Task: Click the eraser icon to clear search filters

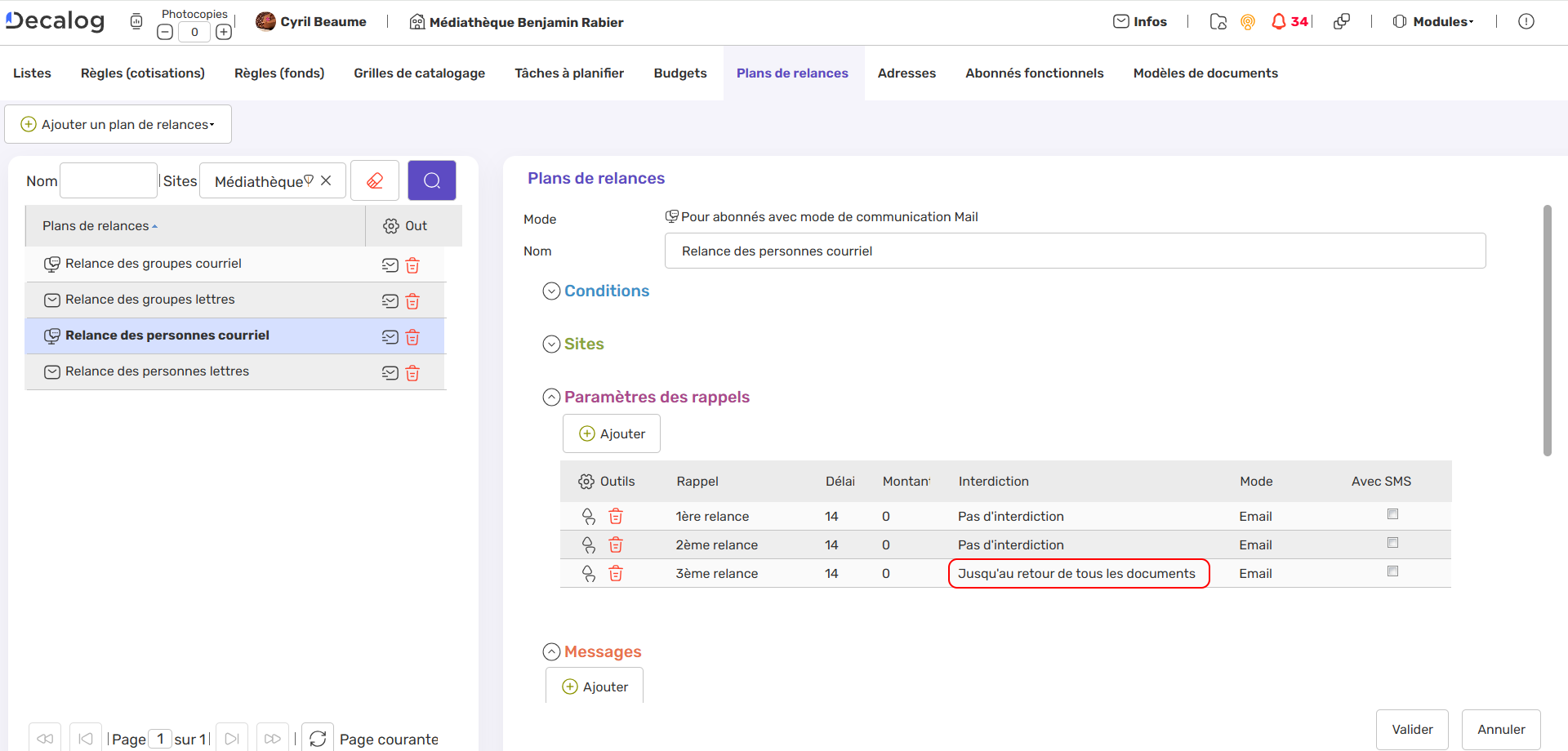Action: [375, 180]
